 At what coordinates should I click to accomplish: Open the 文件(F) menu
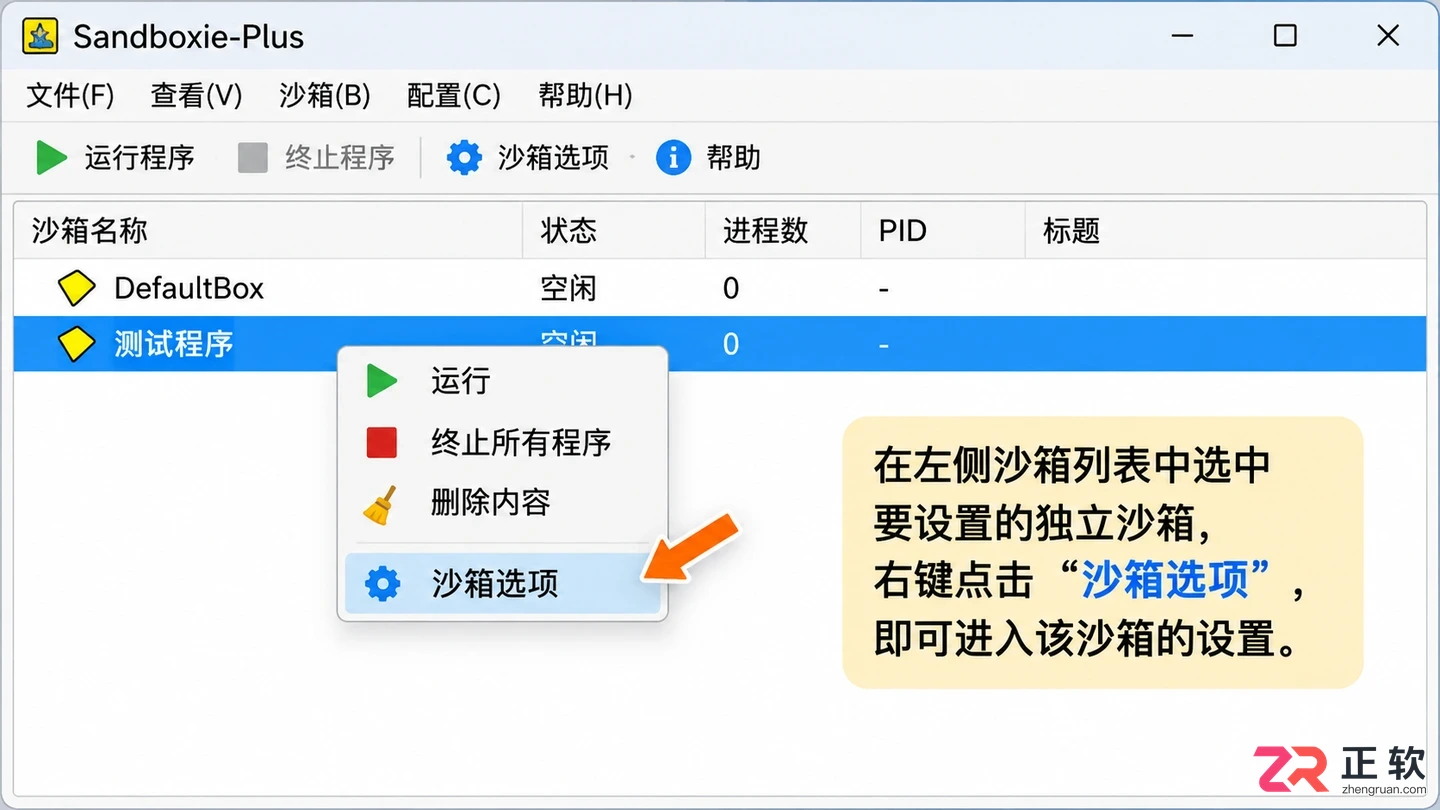coord(70,96)
